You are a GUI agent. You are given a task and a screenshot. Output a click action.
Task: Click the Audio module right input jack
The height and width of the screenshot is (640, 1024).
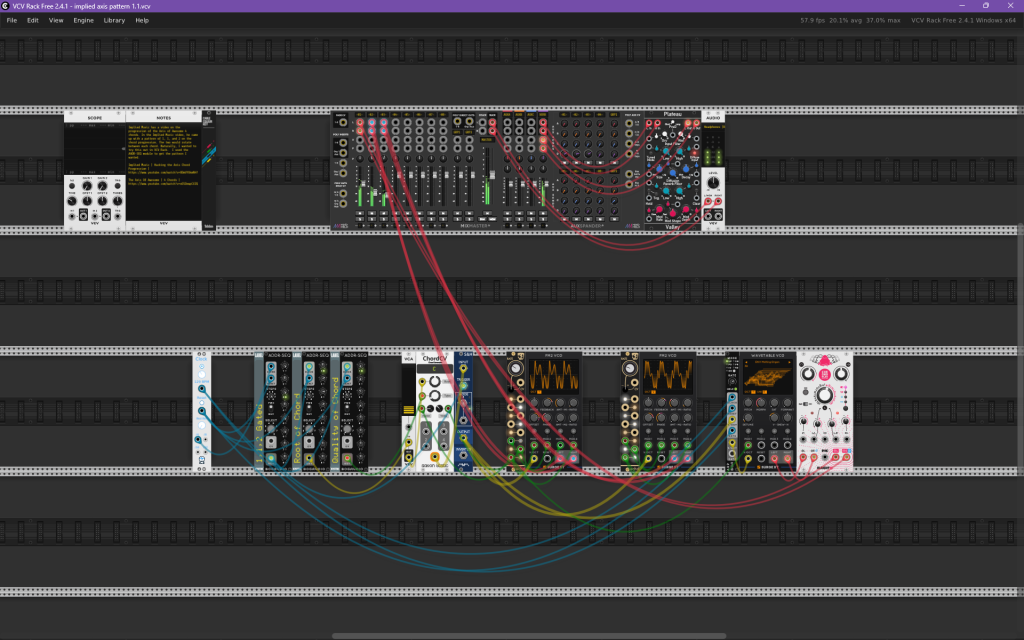coord(718,201)
